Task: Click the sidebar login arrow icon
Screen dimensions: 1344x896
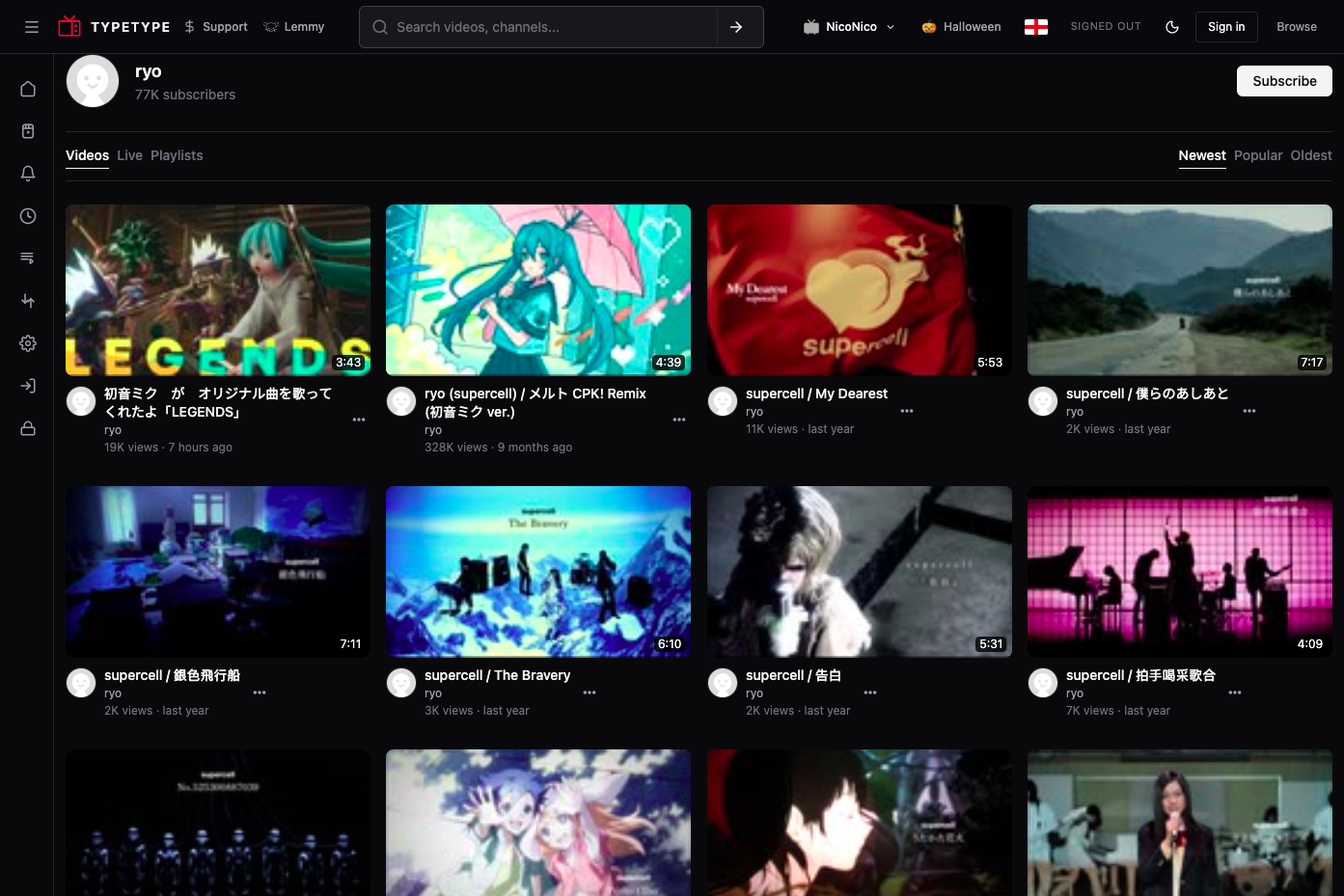Action: tap(28, 386)
